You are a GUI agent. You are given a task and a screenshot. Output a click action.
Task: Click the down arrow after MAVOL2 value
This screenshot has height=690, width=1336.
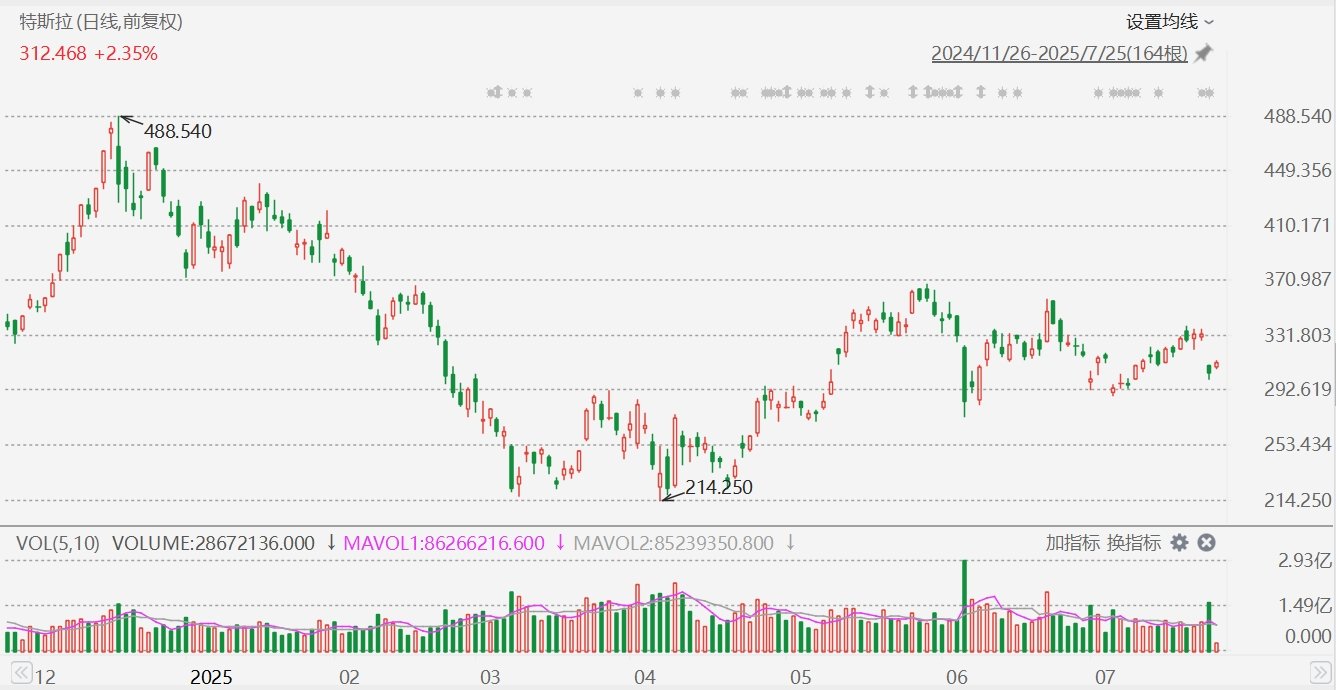(x=790, y=543)
